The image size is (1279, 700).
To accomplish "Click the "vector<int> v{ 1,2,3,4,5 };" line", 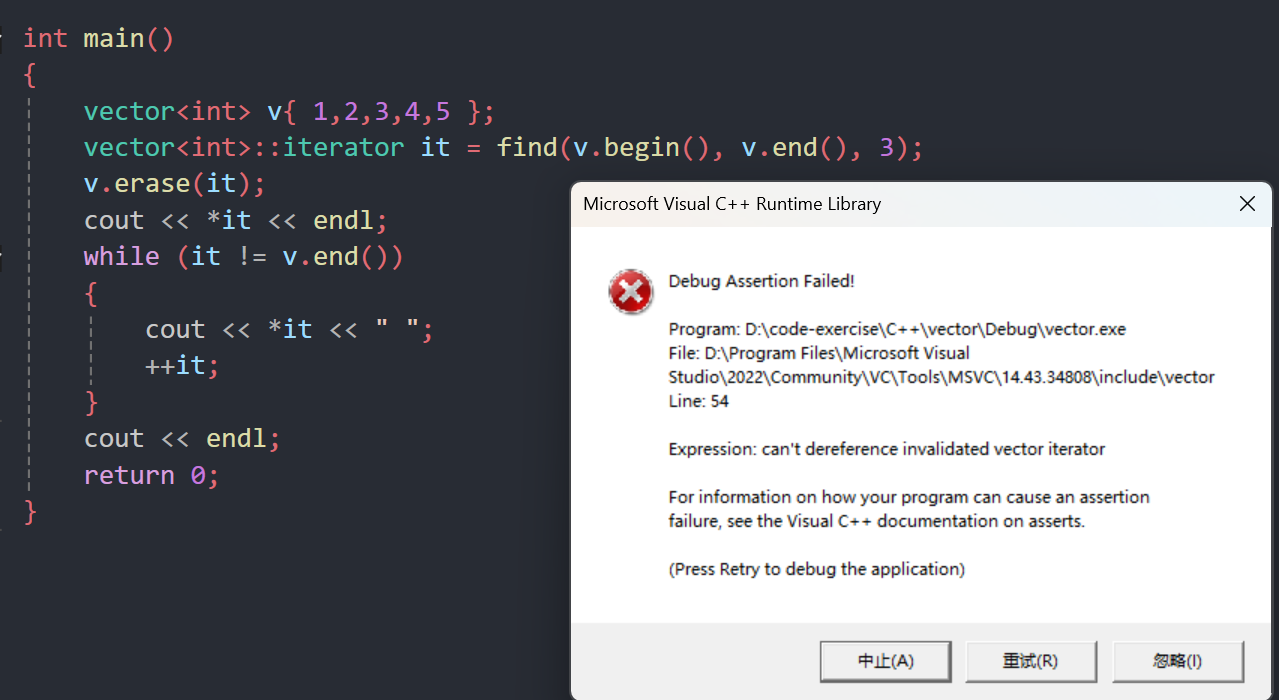I will click(x=289, y=111).
